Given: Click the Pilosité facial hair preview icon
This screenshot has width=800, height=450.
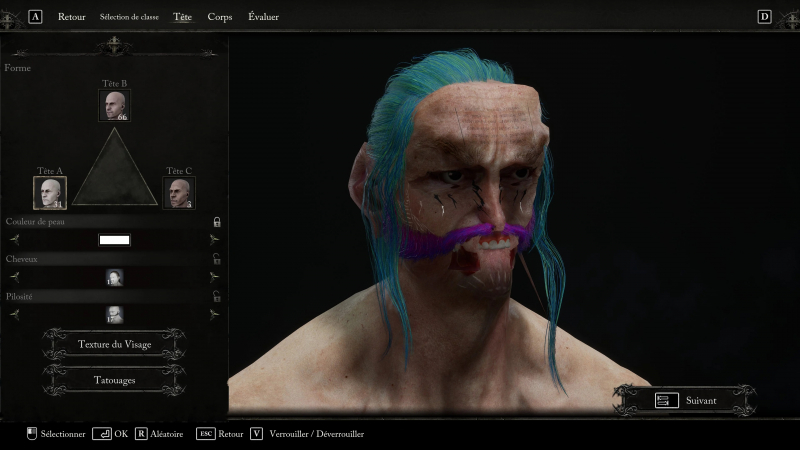Looking at the screenshot, I should coord(114,314).
